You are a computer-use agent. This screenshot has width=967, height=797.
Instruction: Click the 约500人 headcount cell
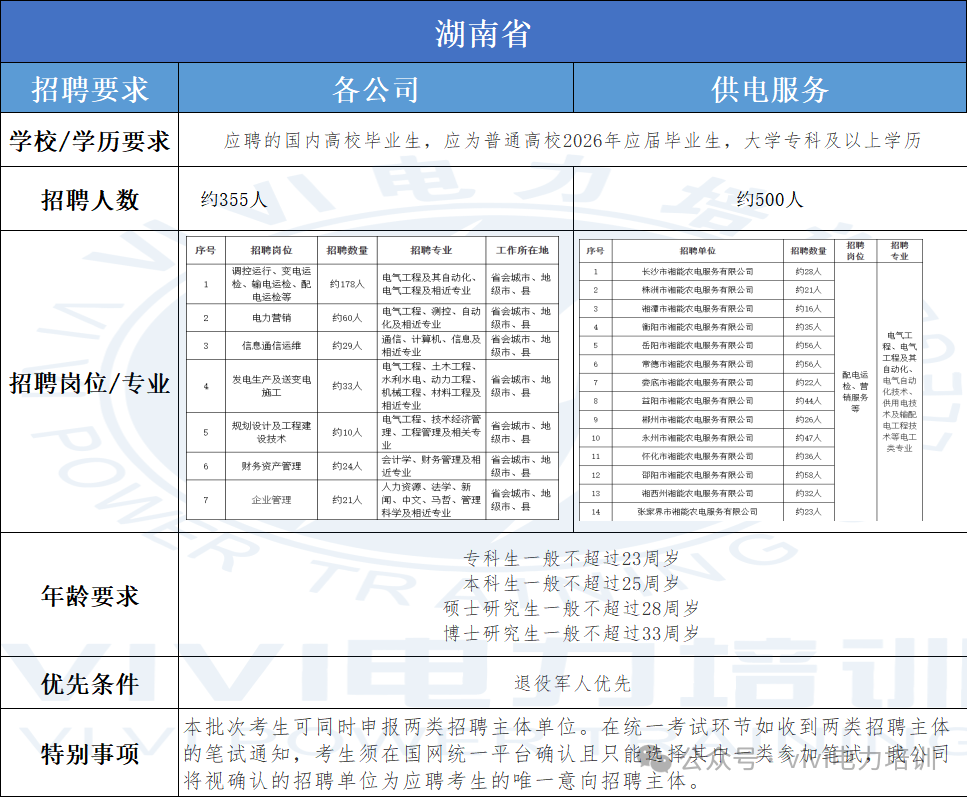coord(769,200)
